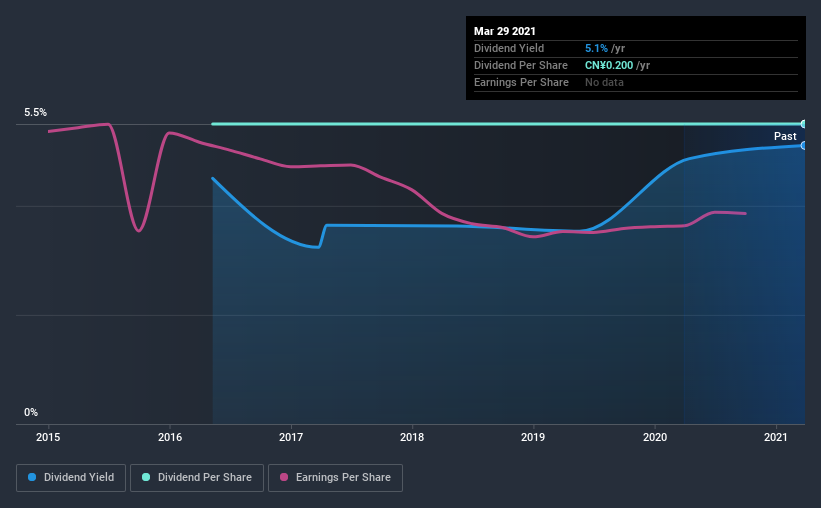Select the 2017 x-axis label
This screenshot has width=821, height=508.
[x=291, y=437]
